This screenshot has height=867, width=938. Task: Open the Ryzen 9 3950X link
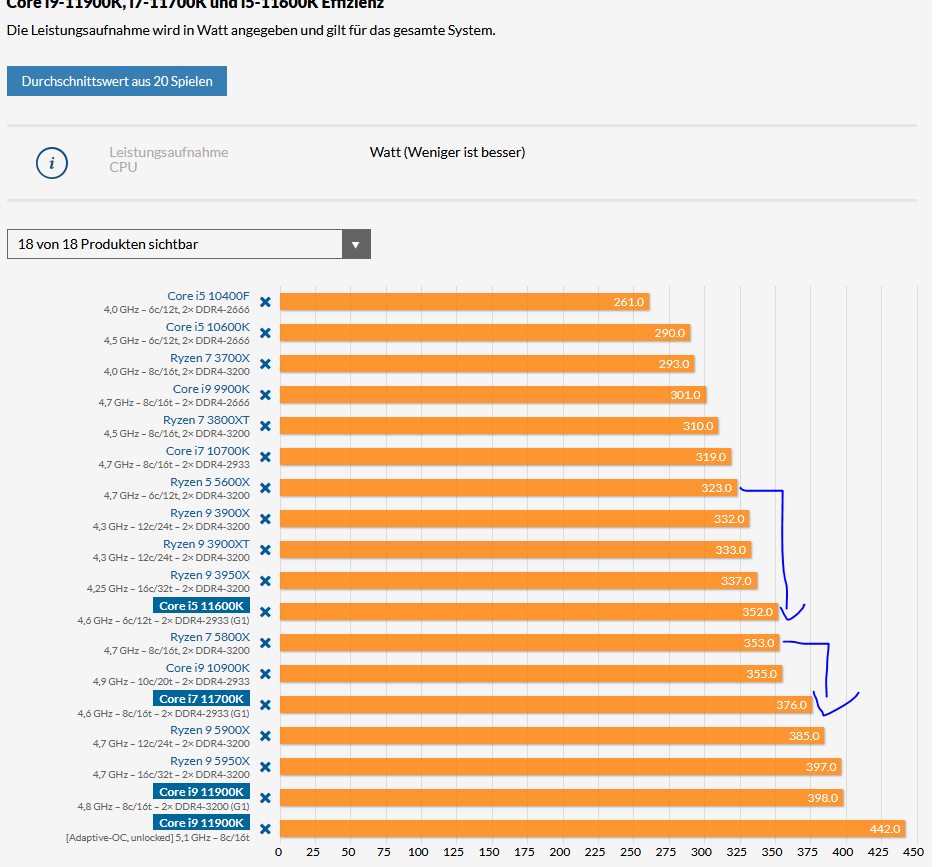pos(210,575)
